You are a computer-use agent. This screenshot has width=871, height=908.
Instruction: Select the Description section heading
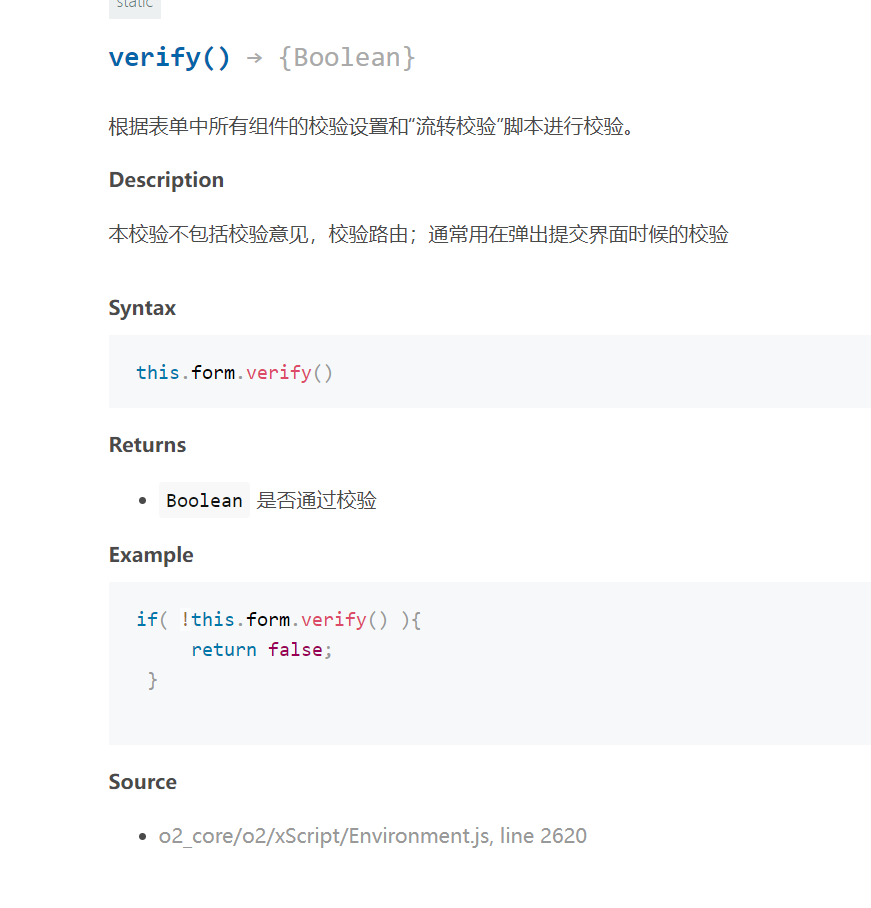click(x=166, y=180)
